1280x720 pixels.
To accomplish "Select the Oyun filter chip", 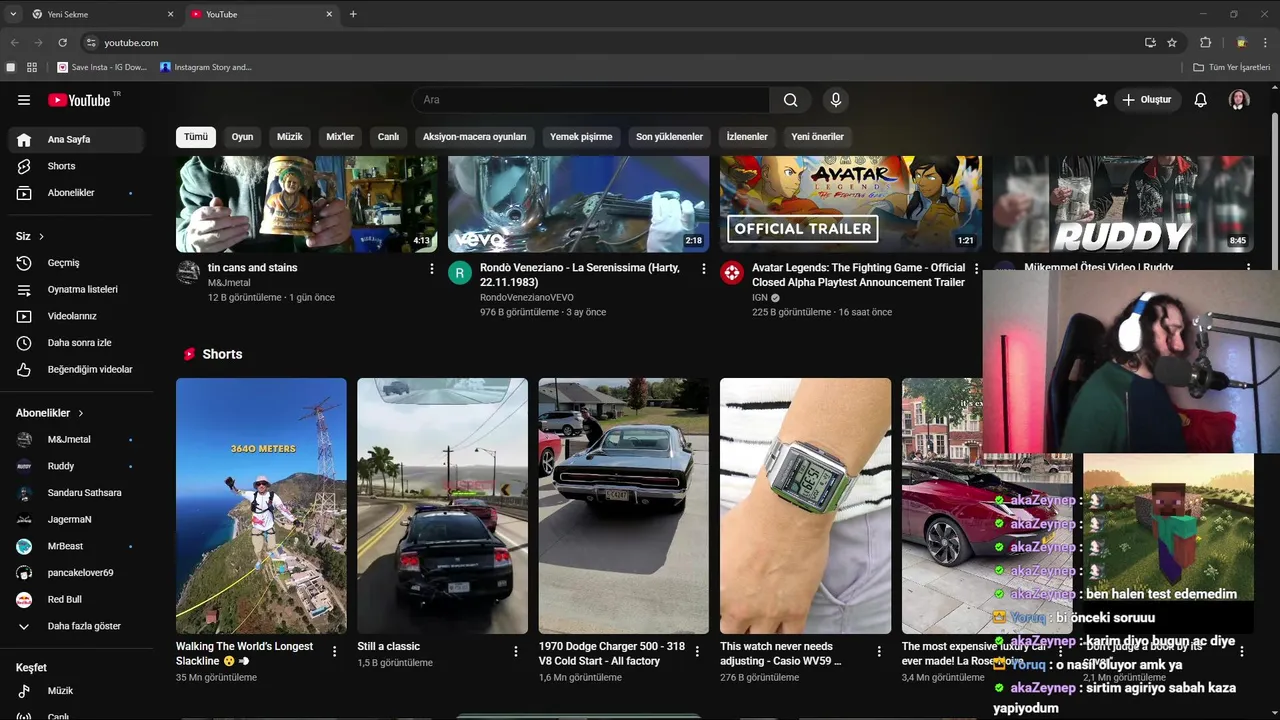I will pos(243,137).
